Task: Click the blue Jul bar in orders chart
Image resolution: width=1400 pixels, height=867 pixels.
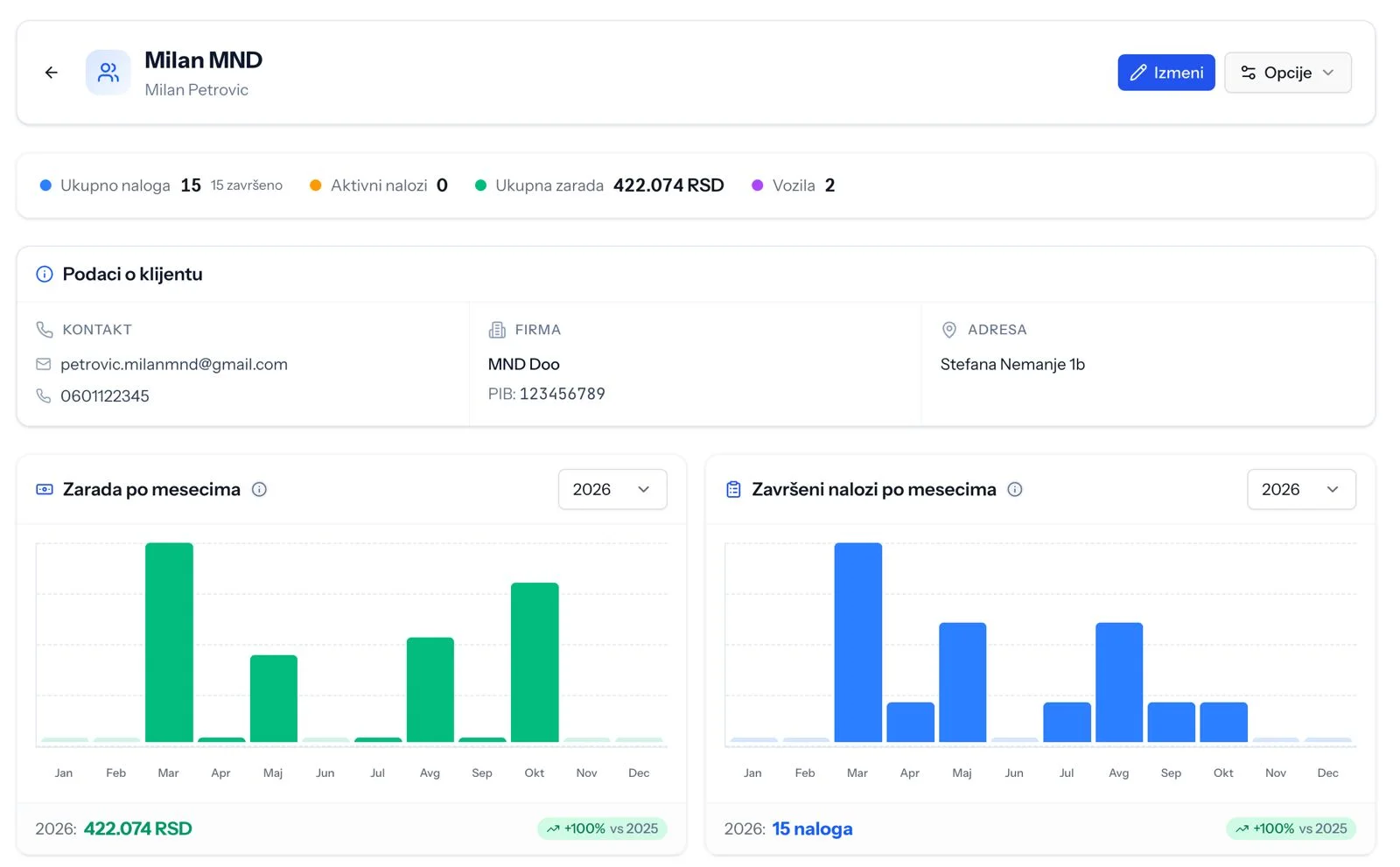Action: [1067, 722]
